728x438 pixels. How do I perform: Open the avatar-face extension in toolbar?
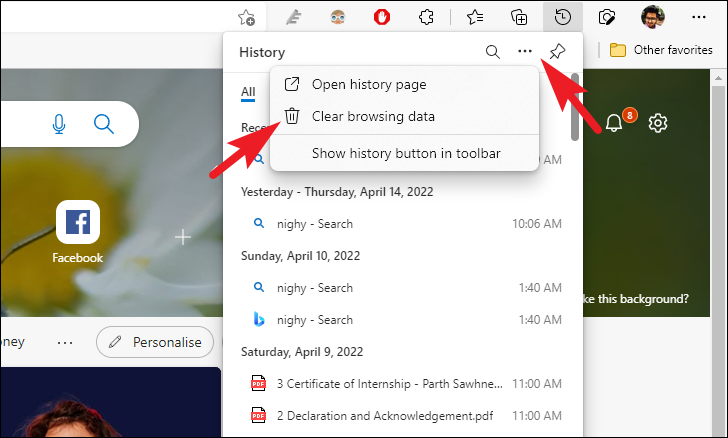pyautogui.click(x=338, y=18)
